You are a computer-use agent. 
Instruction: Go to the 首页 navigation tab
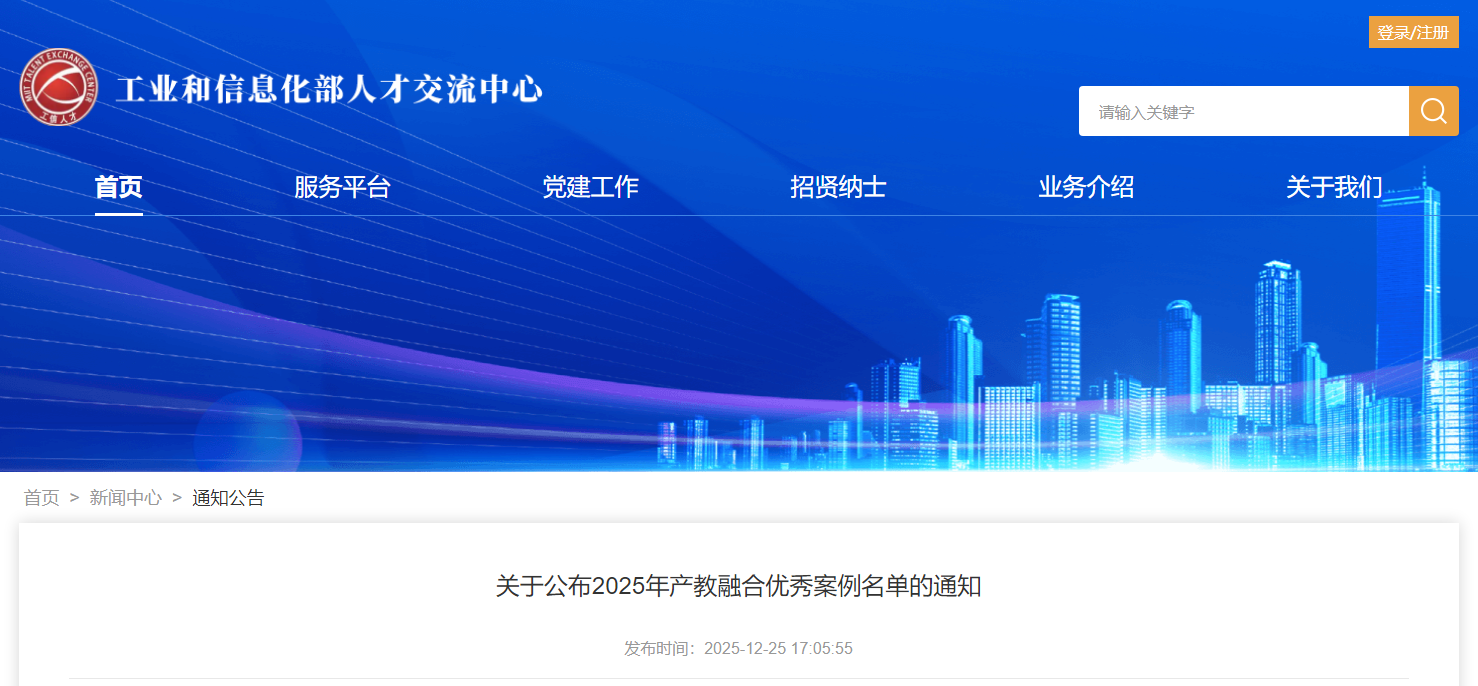click(x=119, y=187)
